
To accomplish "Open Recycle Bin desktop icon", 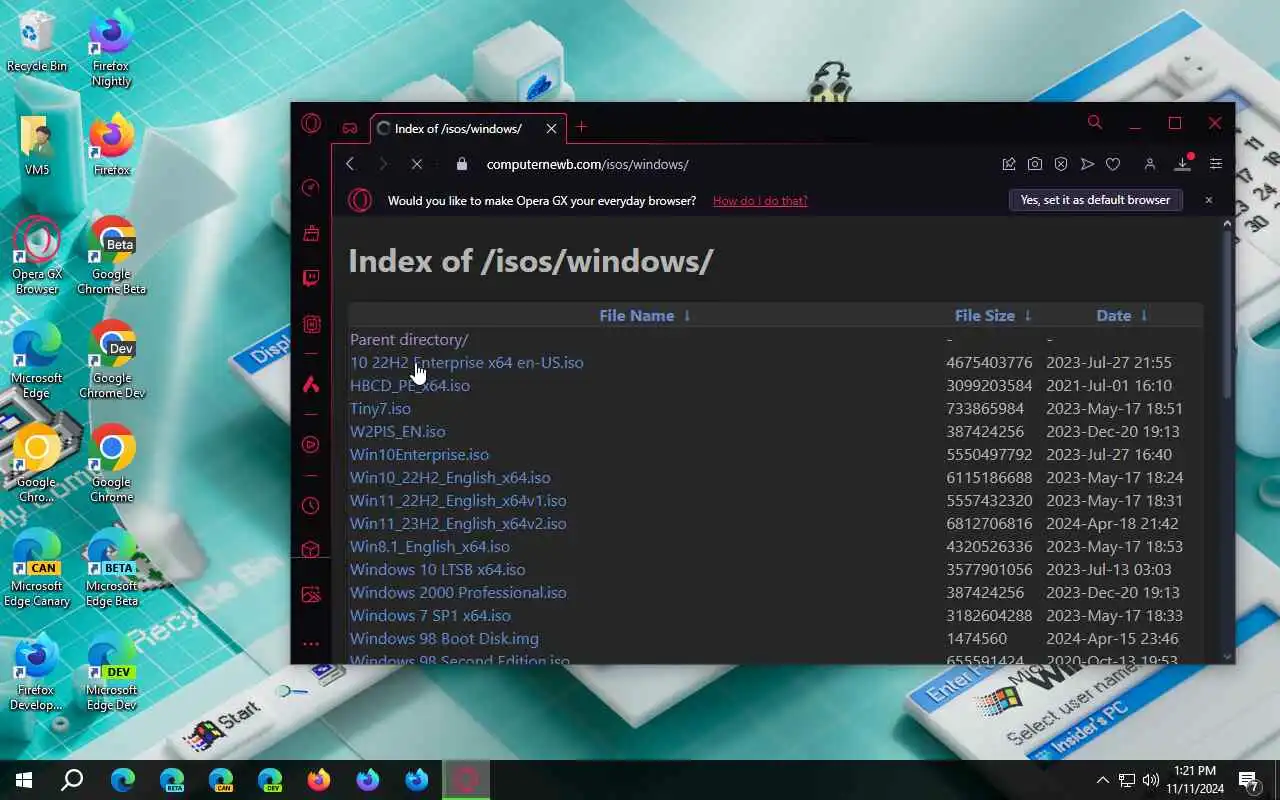I will pos(37,42).
